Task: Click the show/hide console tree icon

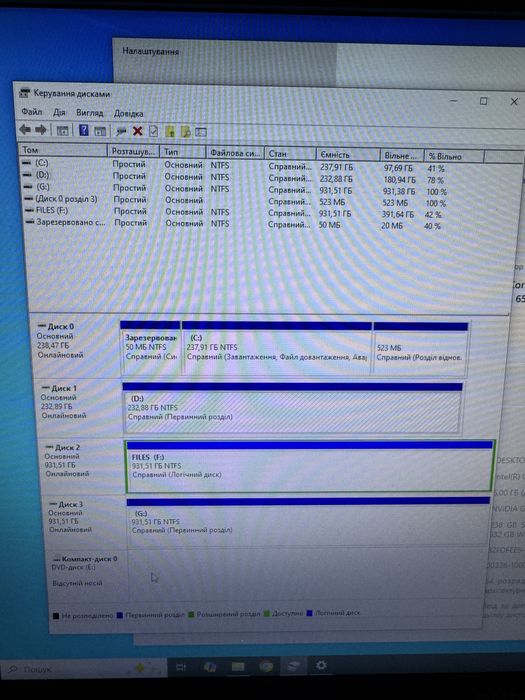Action: (62, 130)
